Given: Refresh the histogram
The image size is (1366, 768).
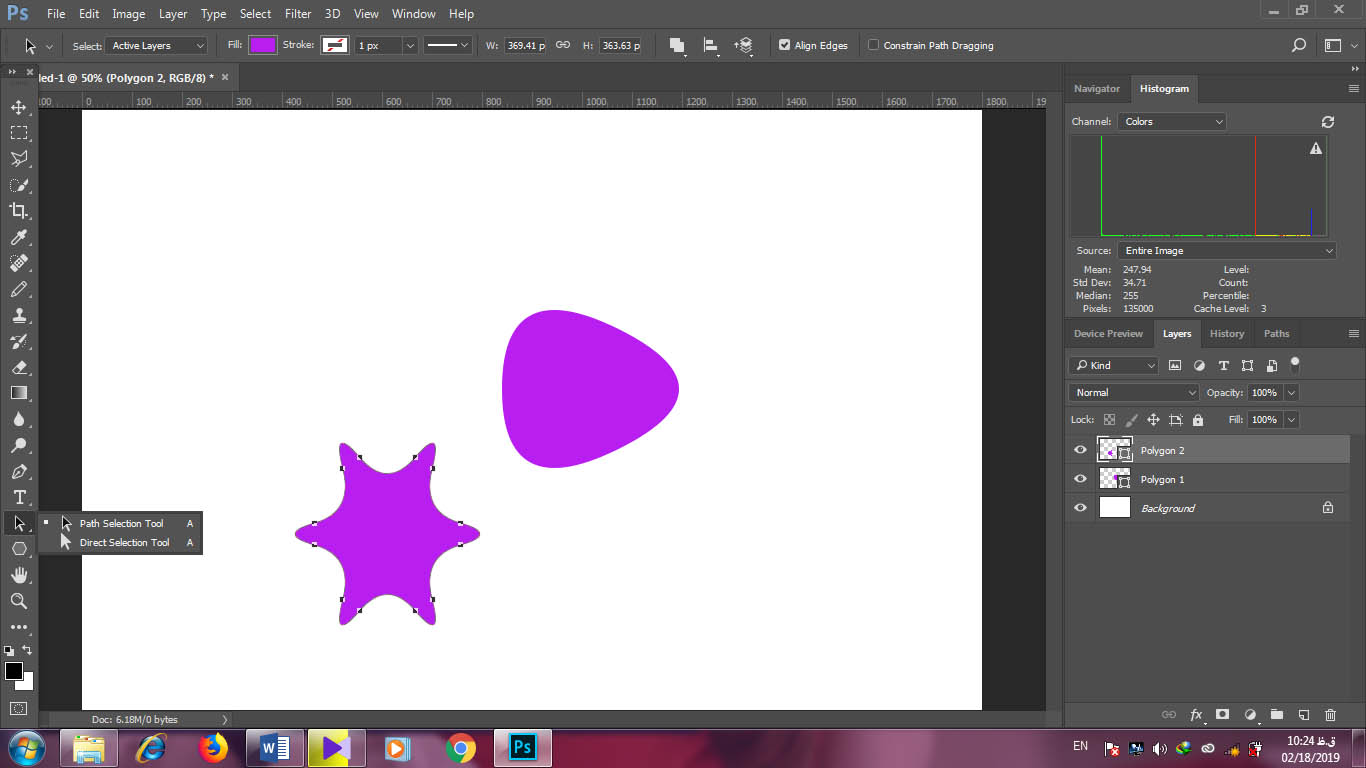Looking at the screenshot, I should tap(1328, 122).
